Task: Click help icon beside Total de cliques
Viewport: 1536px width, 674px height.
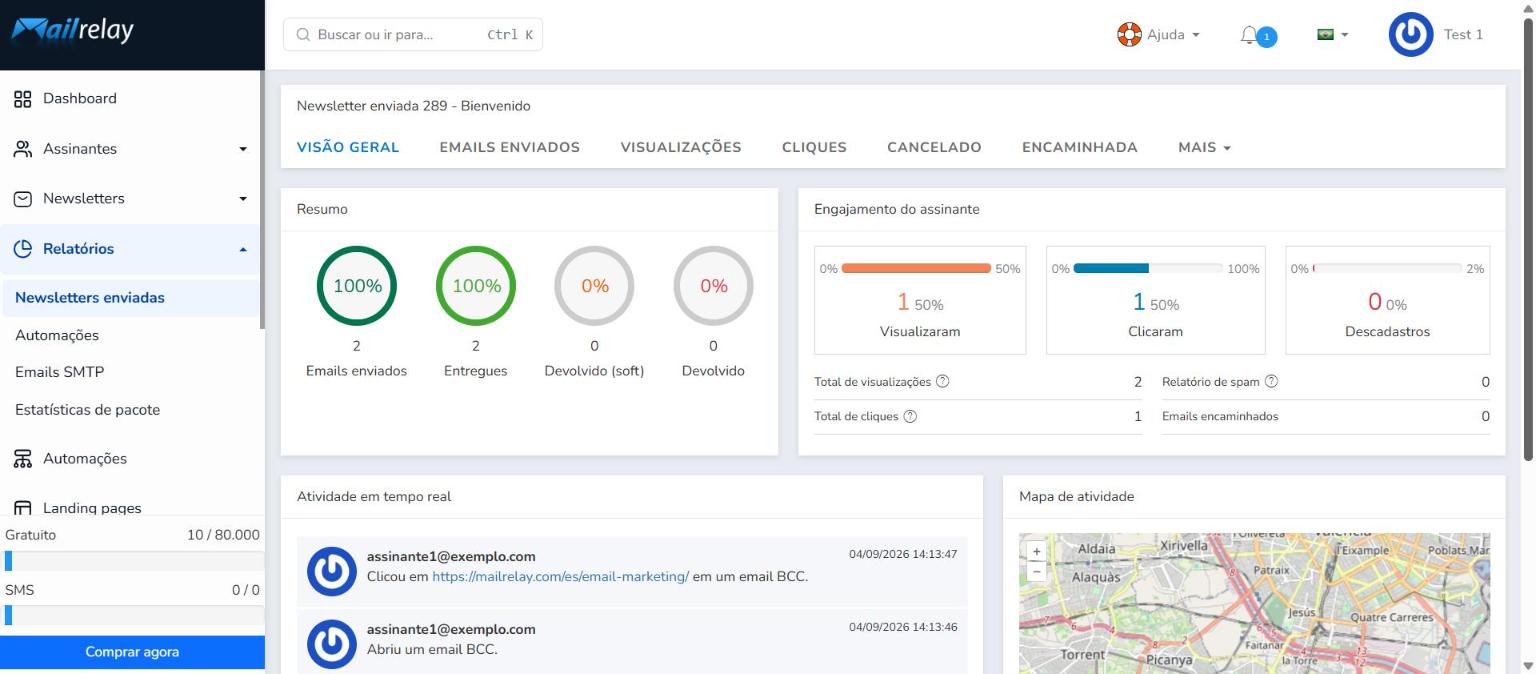Action: coord(910,417)
